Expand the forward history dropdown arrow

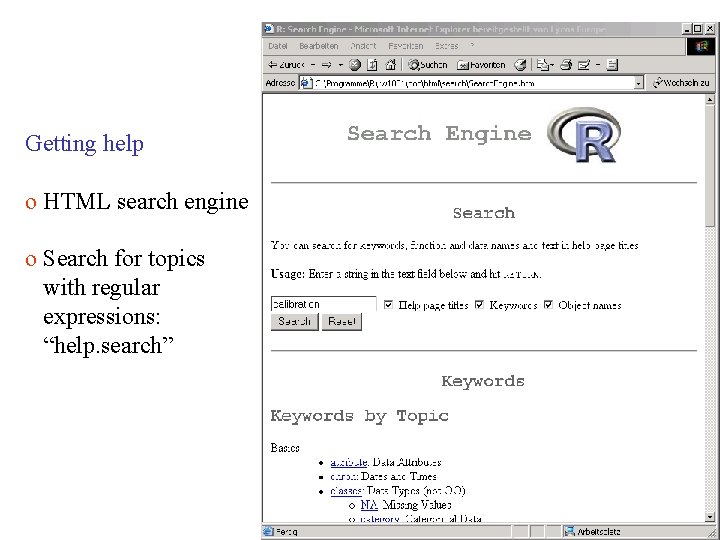[x=340, y=65]
